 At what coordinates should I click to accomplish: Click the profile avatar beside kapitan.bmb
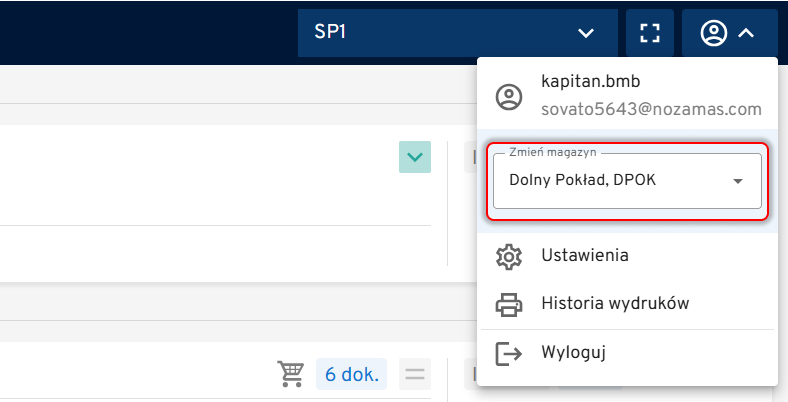(509, 96)
